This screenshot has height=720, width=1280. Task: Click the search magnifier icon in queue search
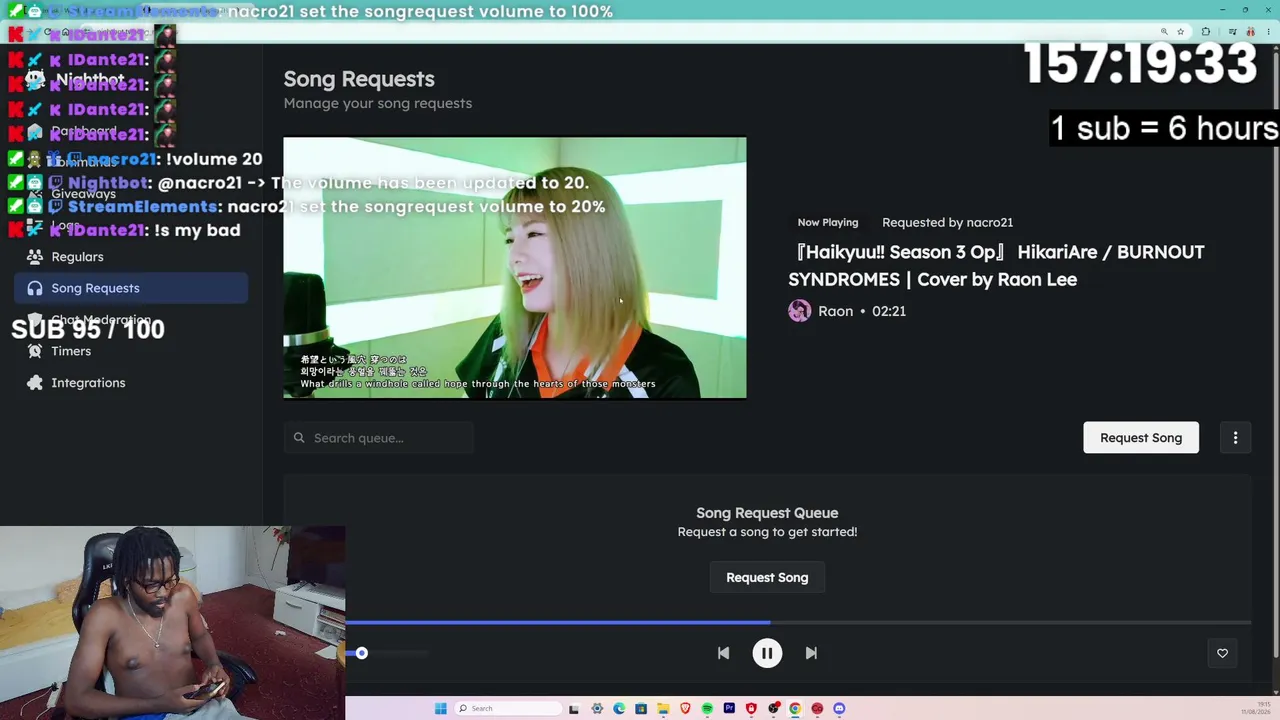click(x=299, y=438)
